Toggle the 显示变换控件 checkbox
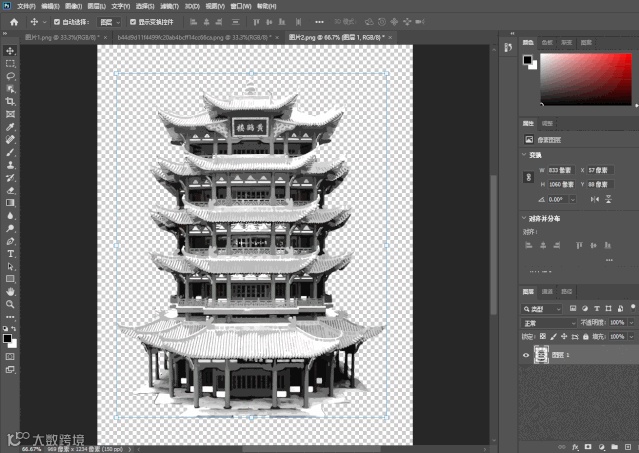 [x=132, y=22]
